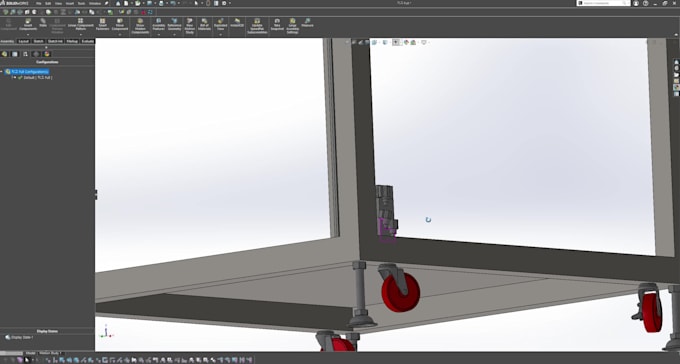Expand Reference Geometry dropdown arrow
The image size is (680, 364).
174,34
